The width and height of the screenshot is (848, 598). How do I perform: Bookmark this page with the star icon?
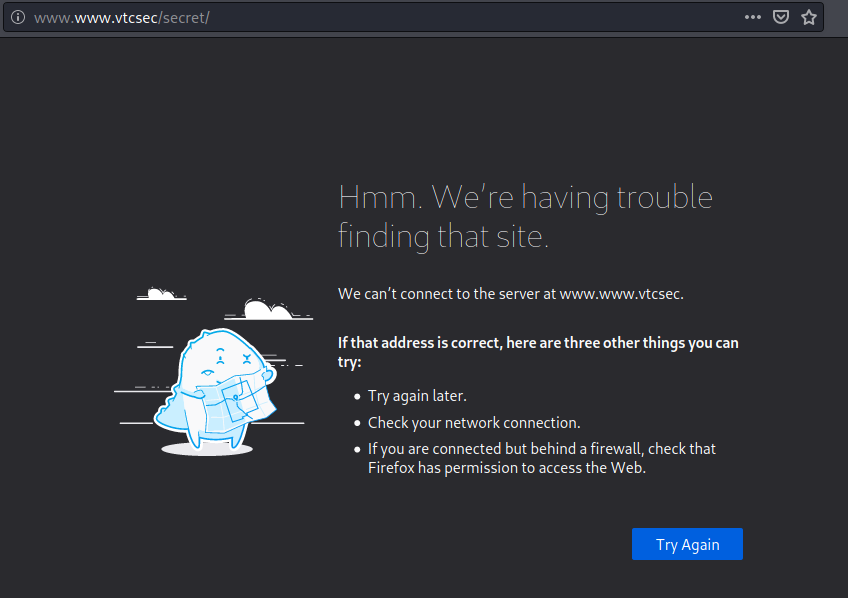click(x=809, y=17)
